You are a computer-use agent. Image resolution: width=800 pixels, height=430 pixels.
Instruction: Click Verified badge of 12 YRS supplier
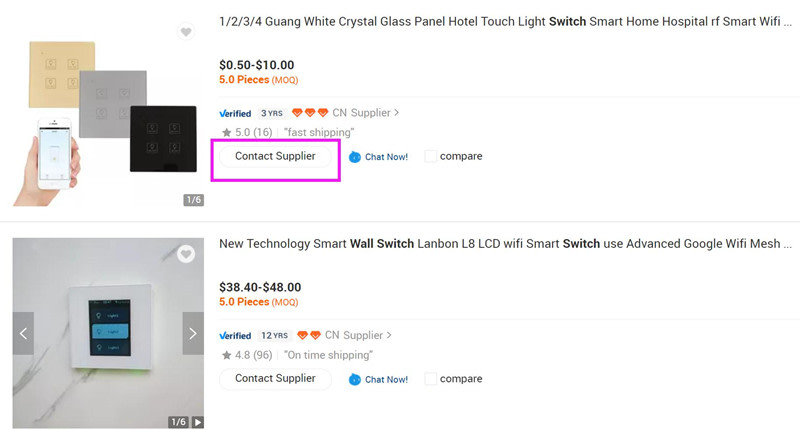(235, 335)
